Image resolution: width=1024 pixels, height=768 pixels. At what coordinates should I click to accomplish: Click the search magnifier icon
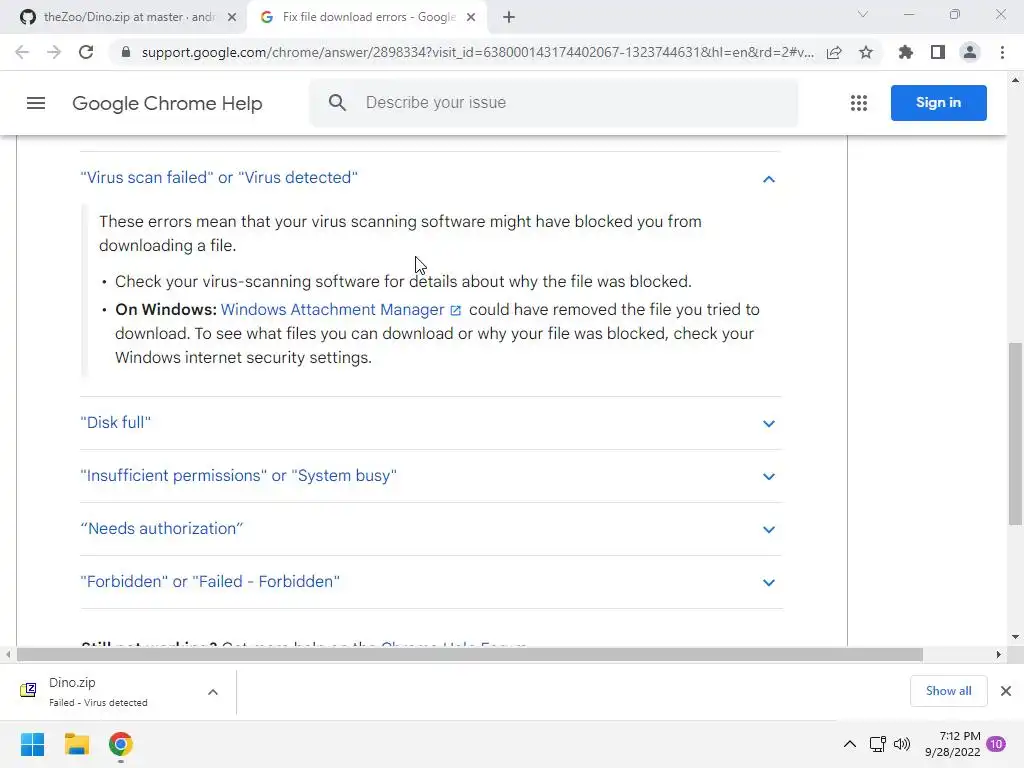click(337, 103)
